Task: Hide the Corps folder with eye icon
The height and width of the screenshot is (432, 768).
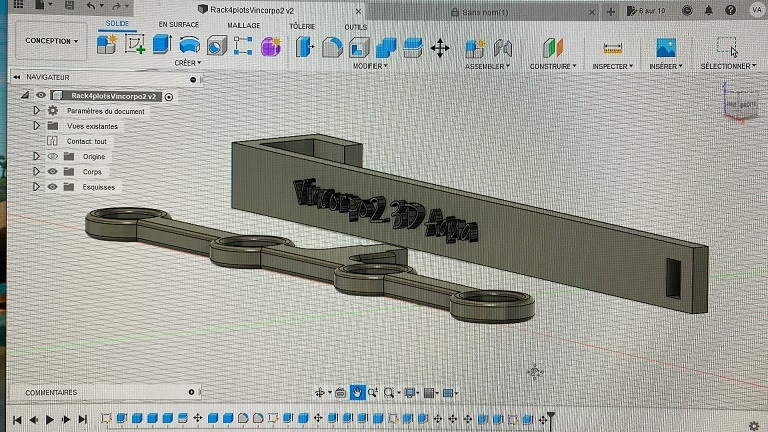Action: (52, 172)
